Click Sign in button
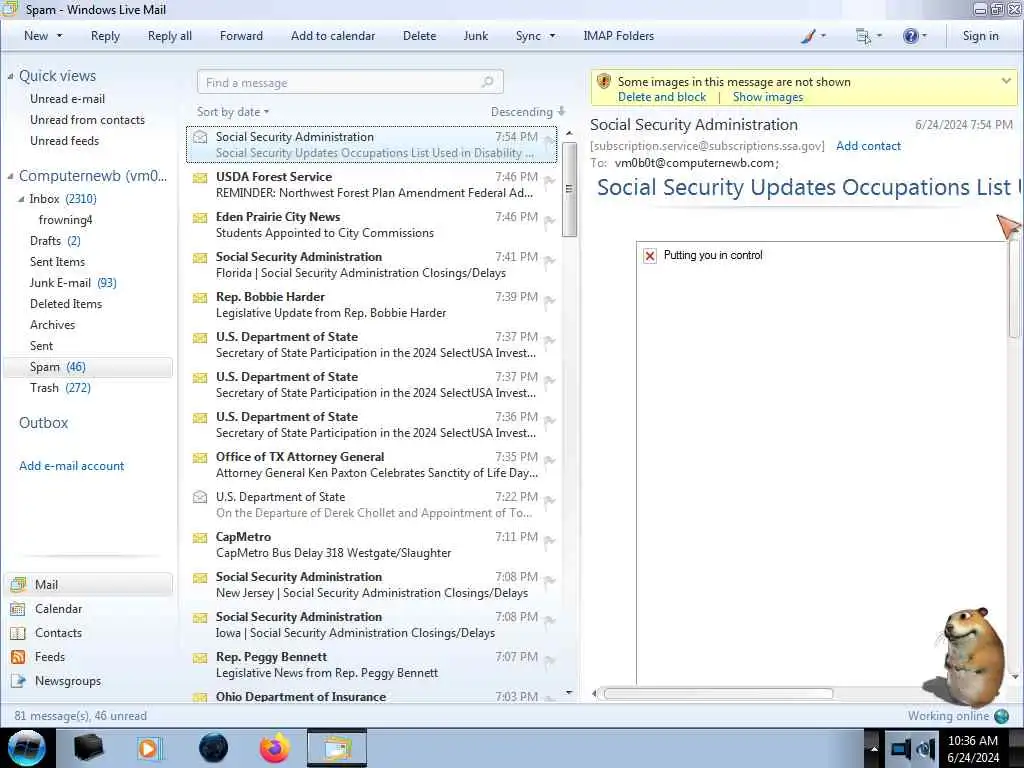 (980, 36)
